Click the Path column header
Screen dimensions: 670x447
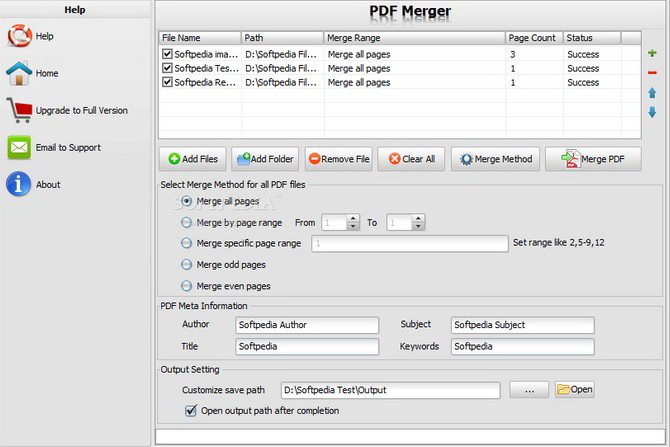point(282,38)
